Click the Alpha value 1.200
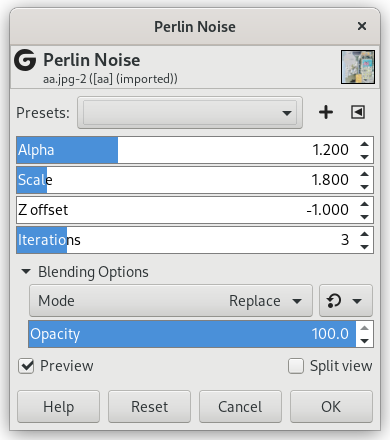390x440 pixels. click(330, 150)
